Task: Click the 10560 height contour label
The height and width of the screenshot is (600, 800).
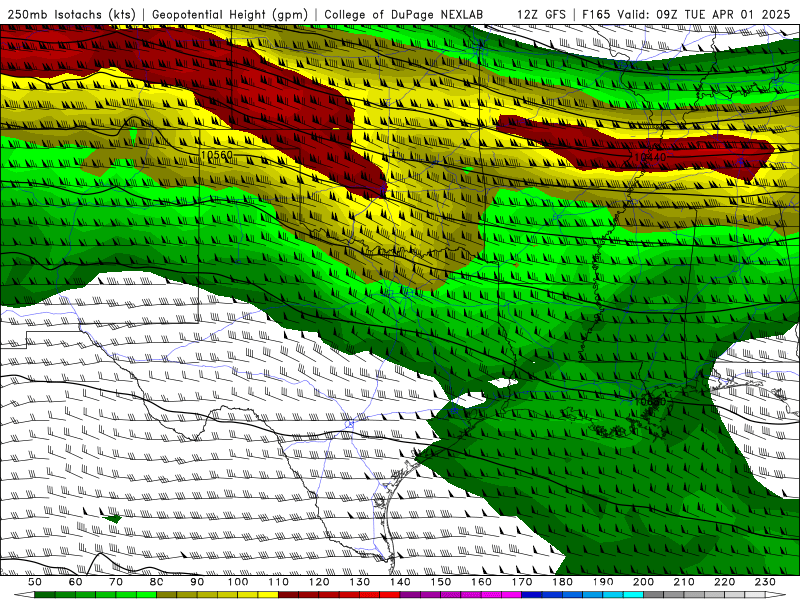Action: pos(217,155)
